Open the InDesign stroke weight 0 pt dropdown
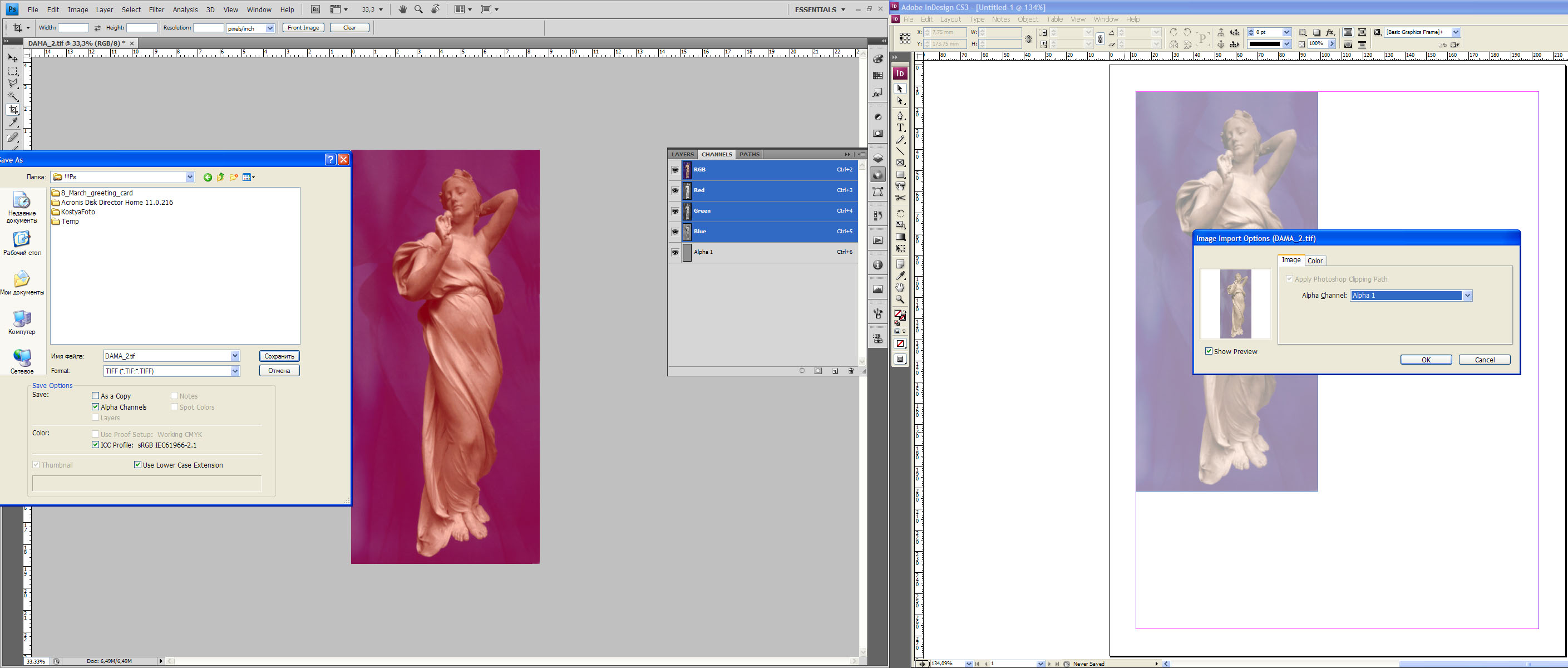Screen dimensions: 1568x668 (x=1286, y=32)
